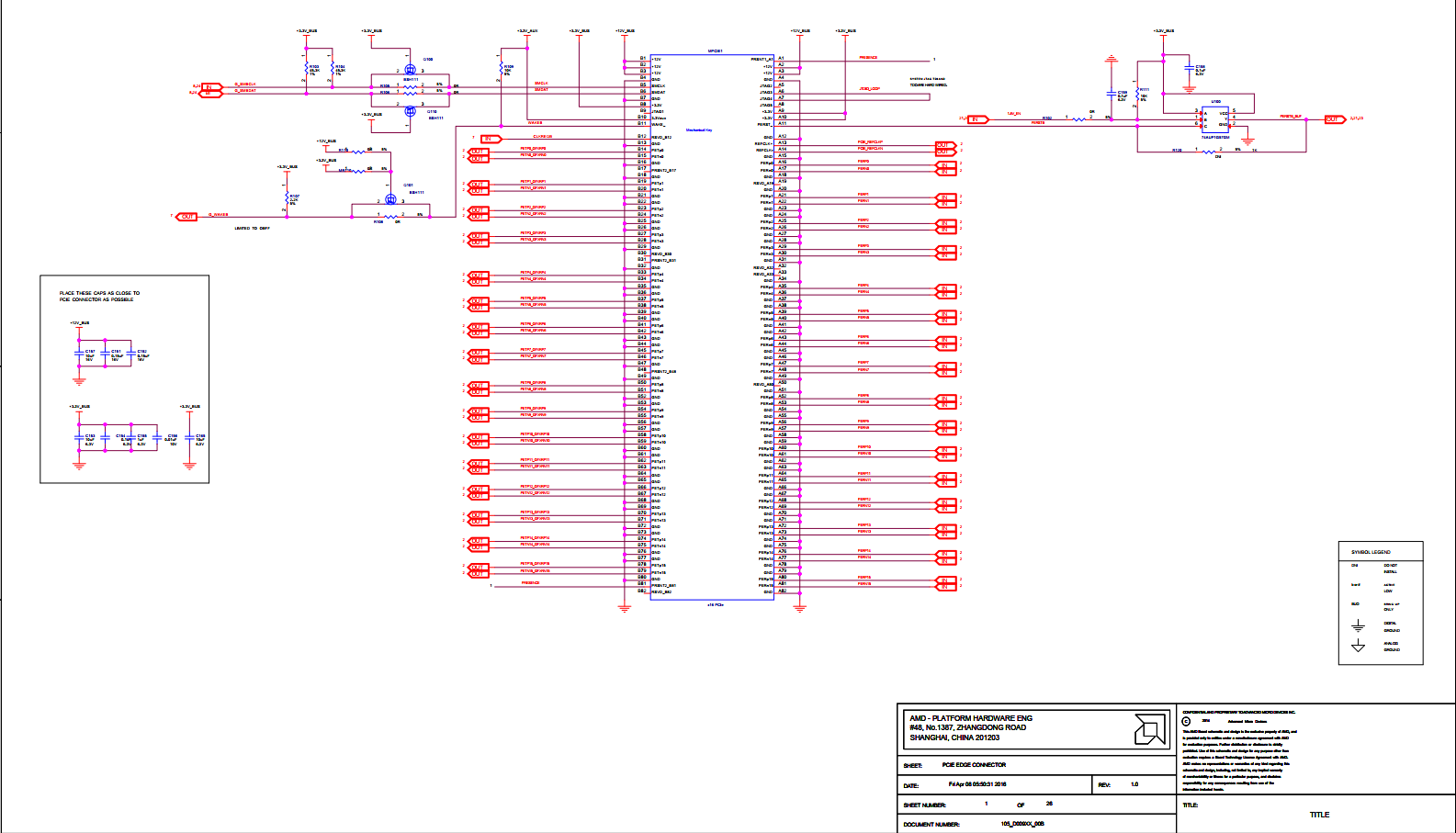Click the digital ground symbol in legend
The image size is (1456, 833).
point(1358,626)
